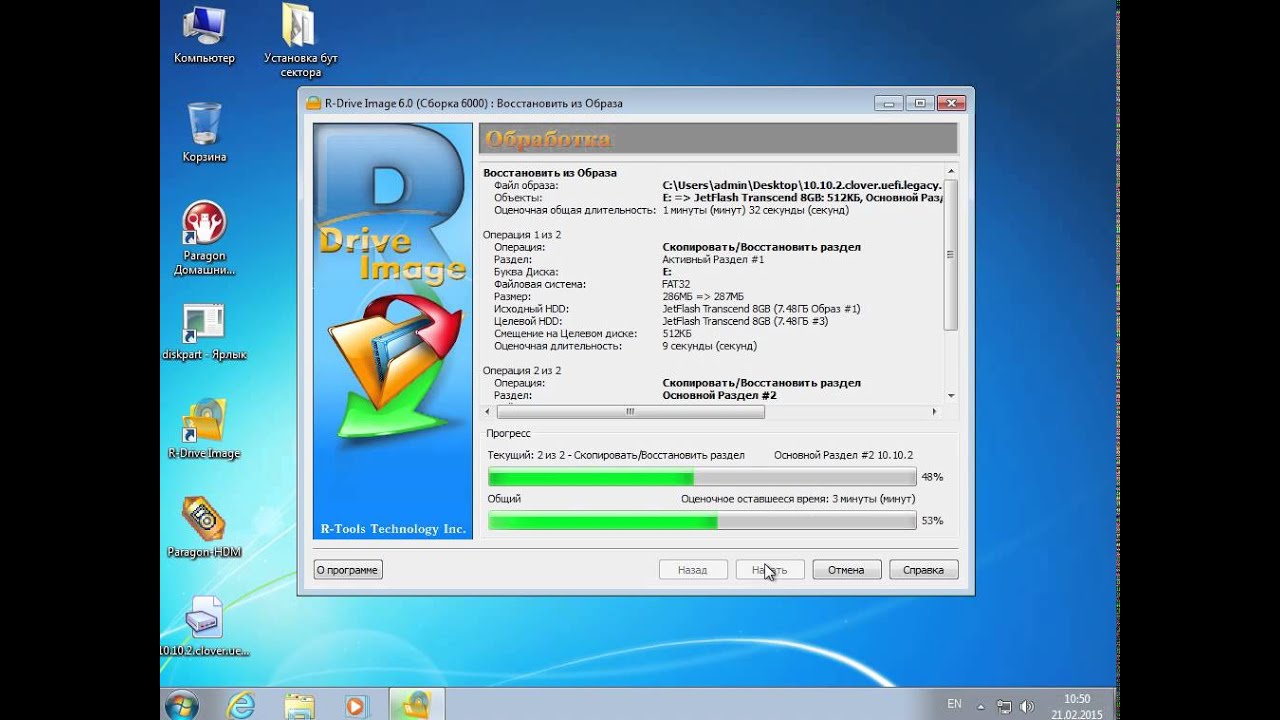Click the Основной Раздел #2 value

(x=719, y=396)
